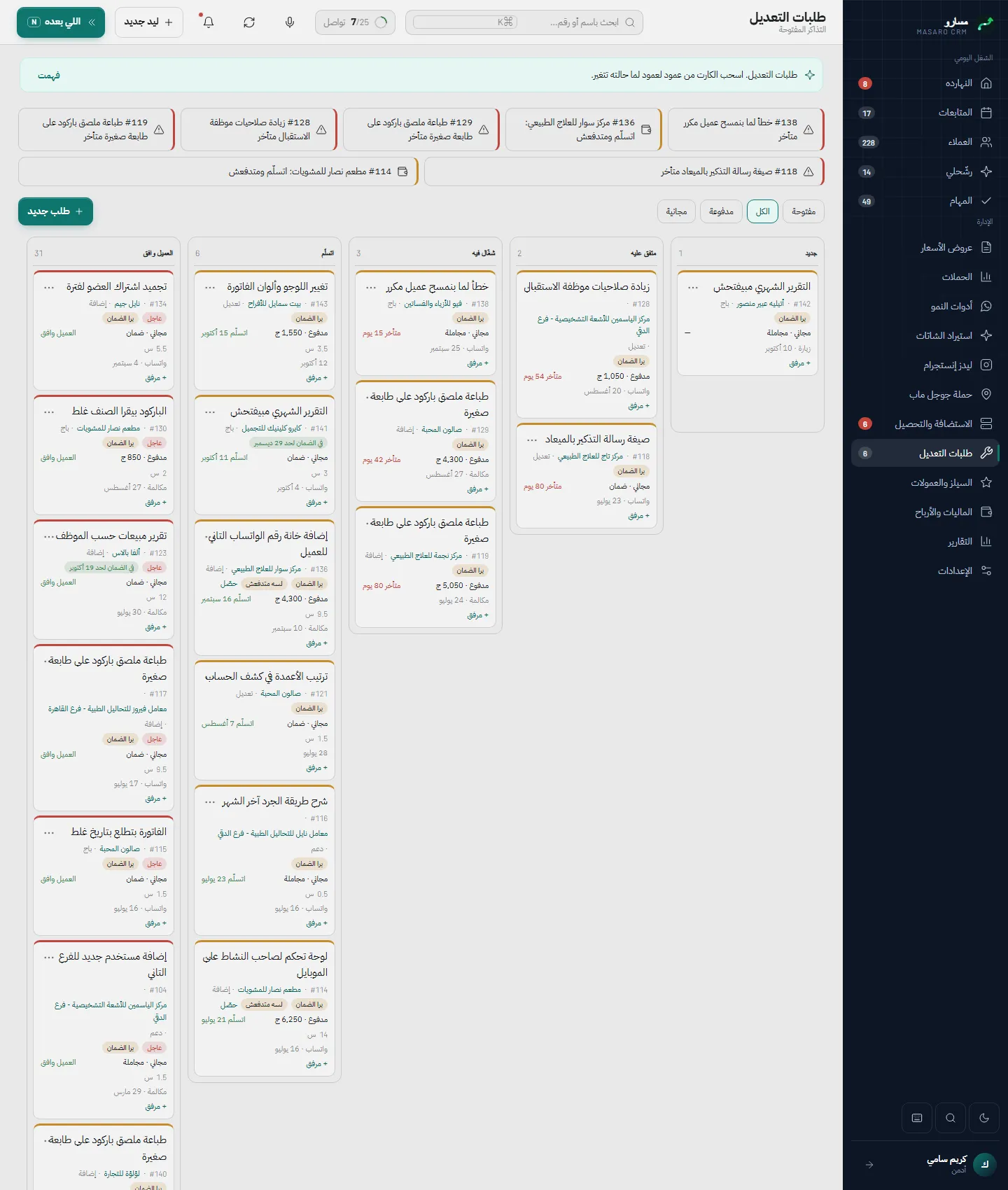The width and height of the screenshot is (1008, 1190).
Task: Focus the search by name or number field
Action: point(524,22)
